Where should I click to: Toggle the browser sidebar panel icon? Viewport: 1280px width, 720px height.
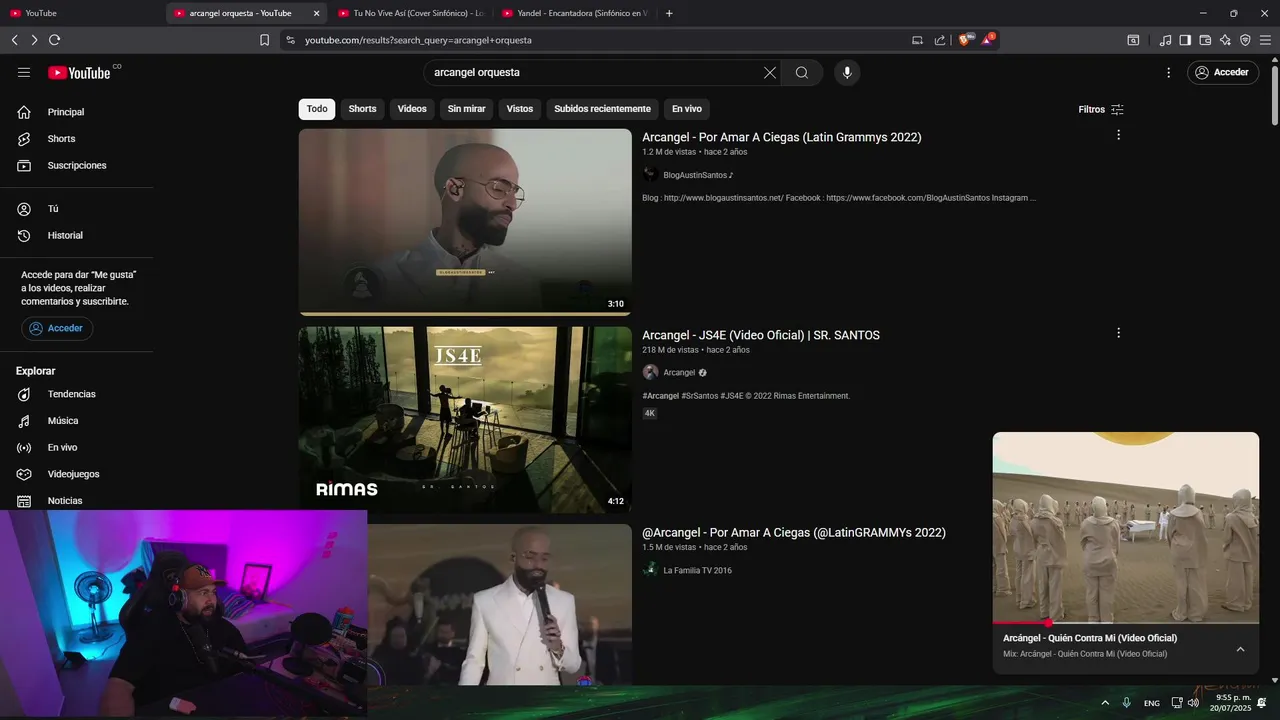1185,40
